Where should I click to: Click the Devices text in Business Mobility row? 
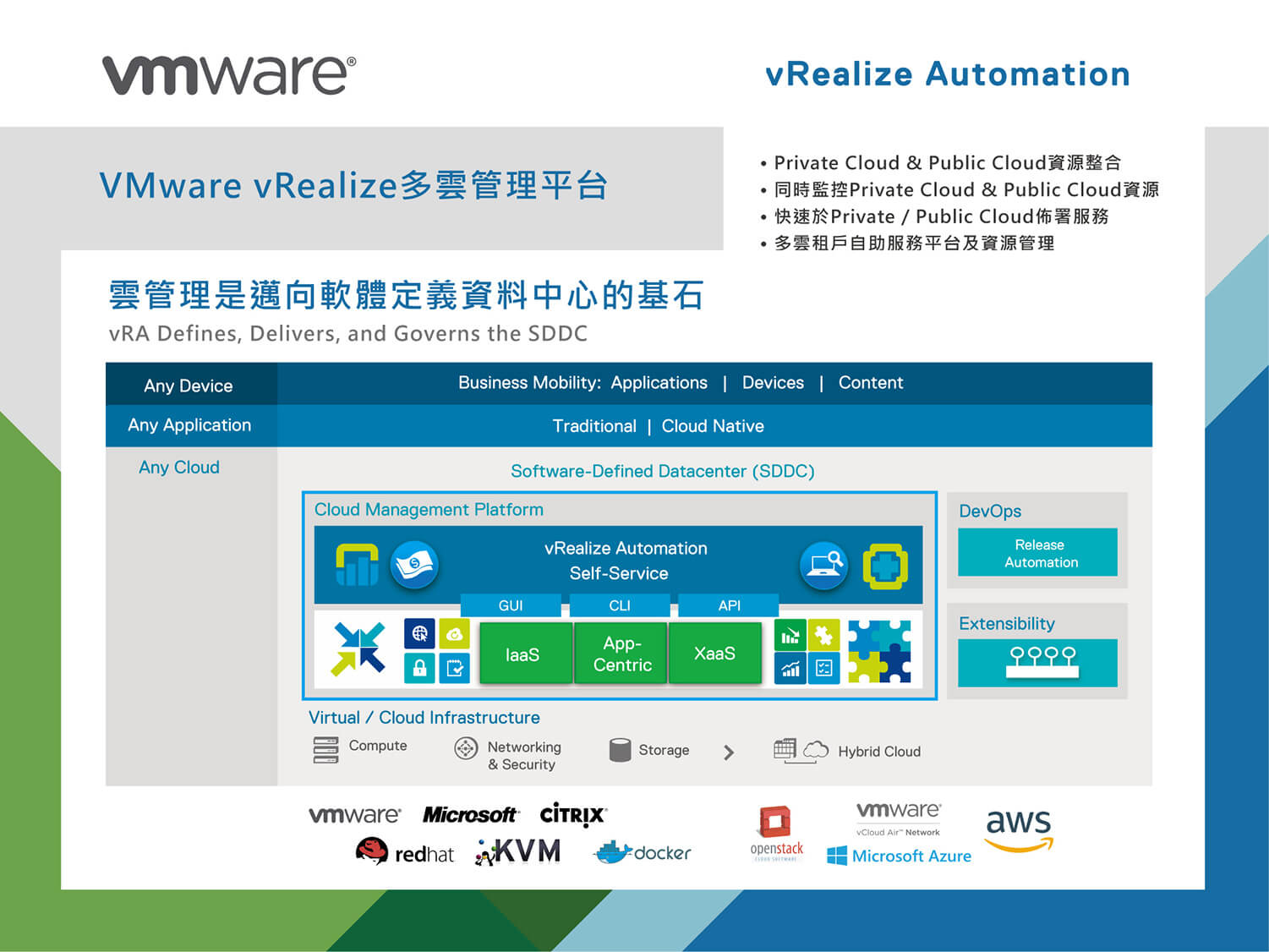[773, 383]
